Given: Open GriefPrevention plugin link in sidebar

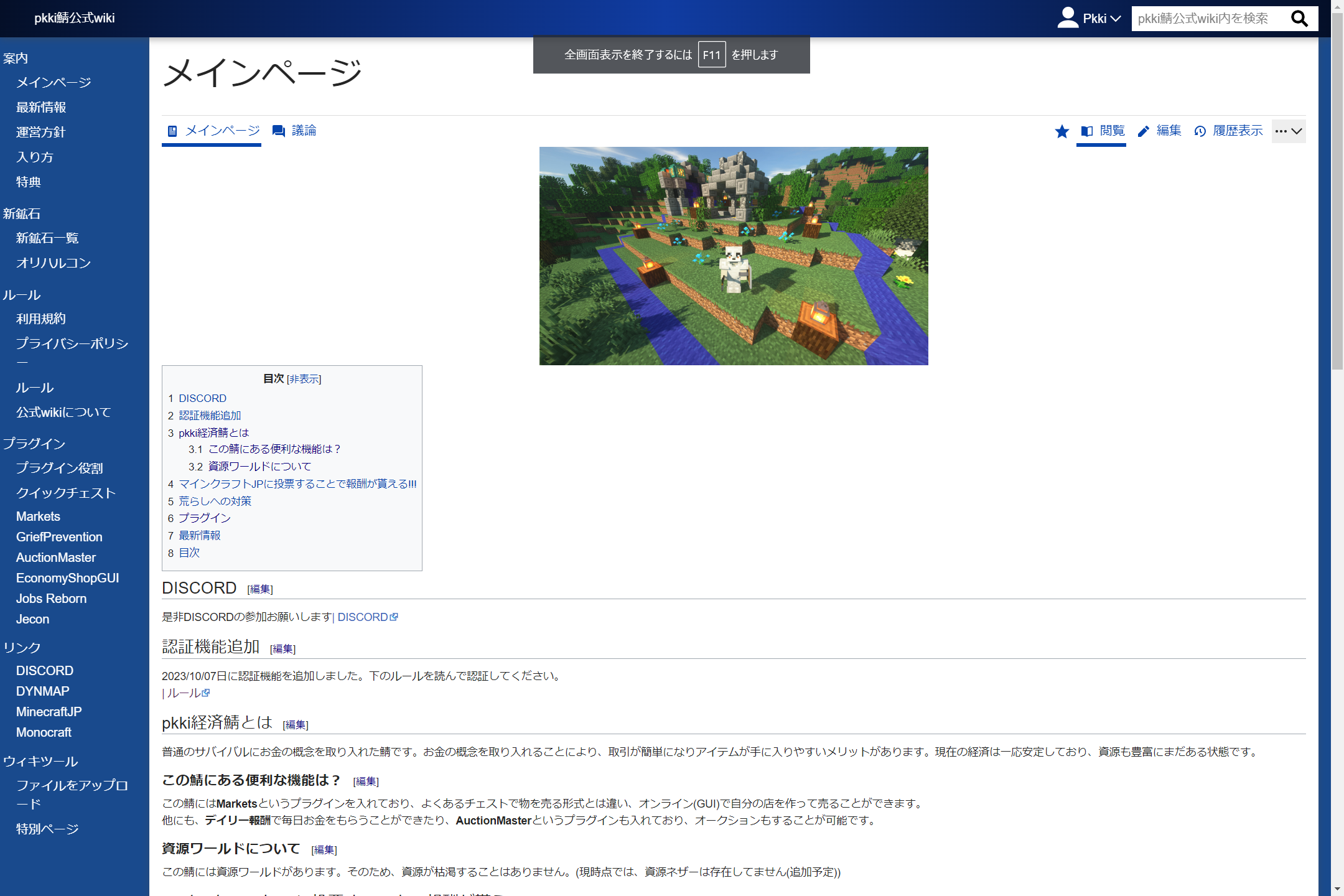Looking at the screenshot, I should (x=59, y=537).
